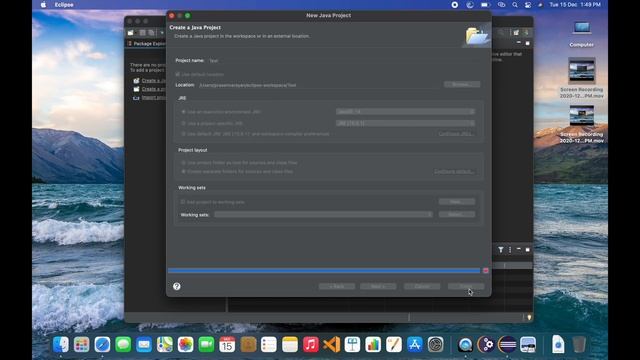Select the upper Screen Recording .mov desktop file
This screenshot has width=640, height=360.
(x=582, y=78)
